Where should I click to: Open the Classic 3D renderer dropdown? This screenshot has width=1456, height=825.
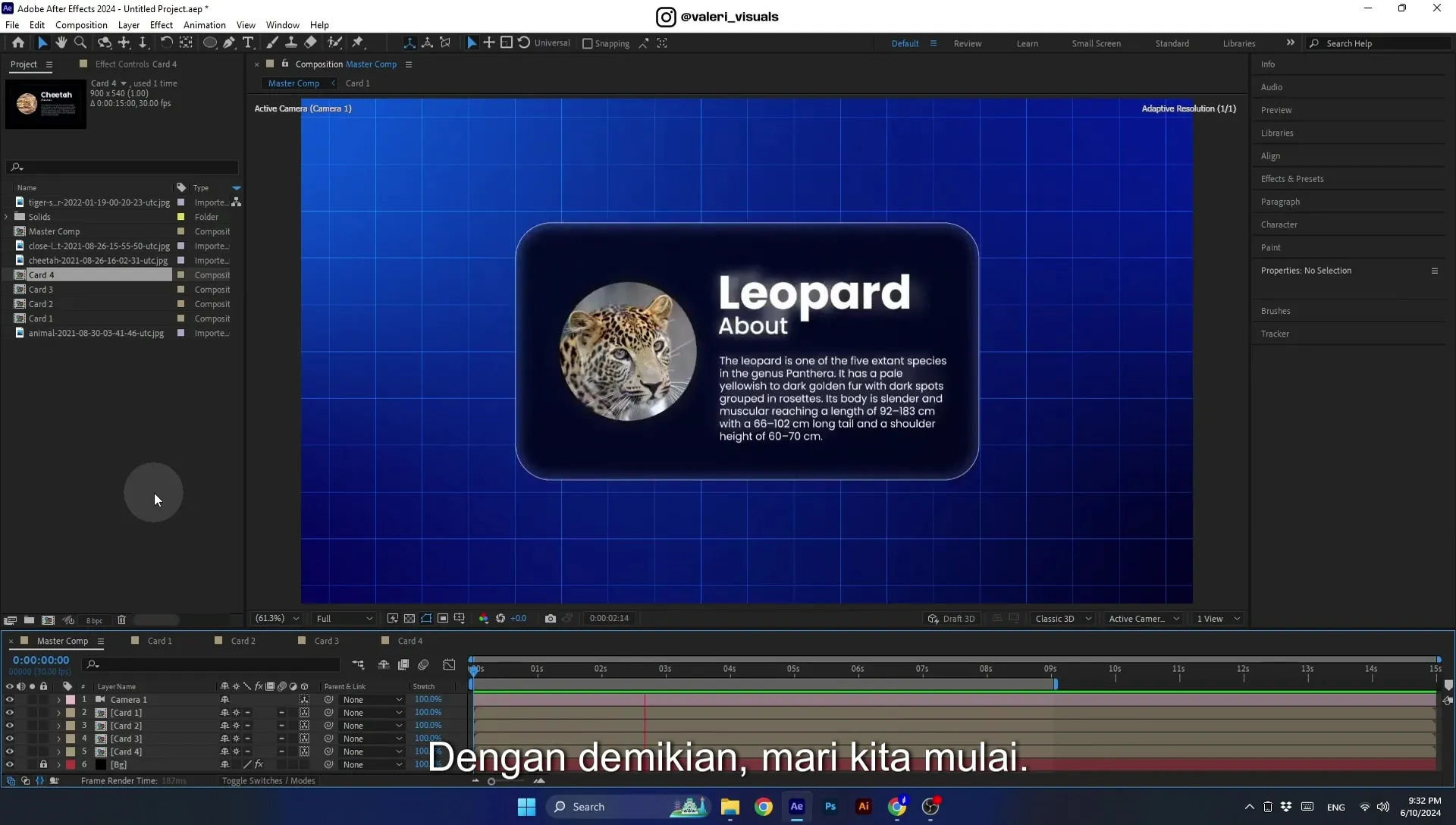(x=1062, y=619)
